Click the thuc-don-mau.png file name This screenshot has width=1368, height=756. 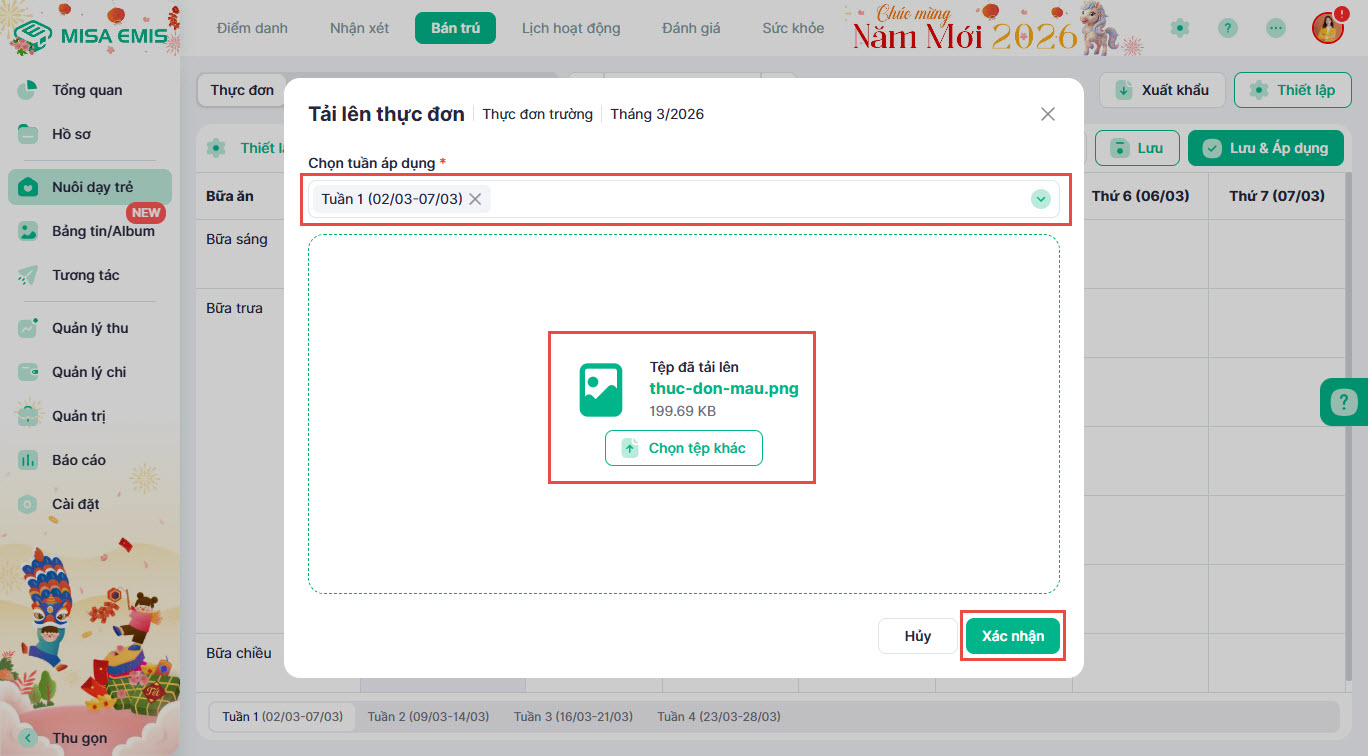pyautogui.click(x=724, y=389)
